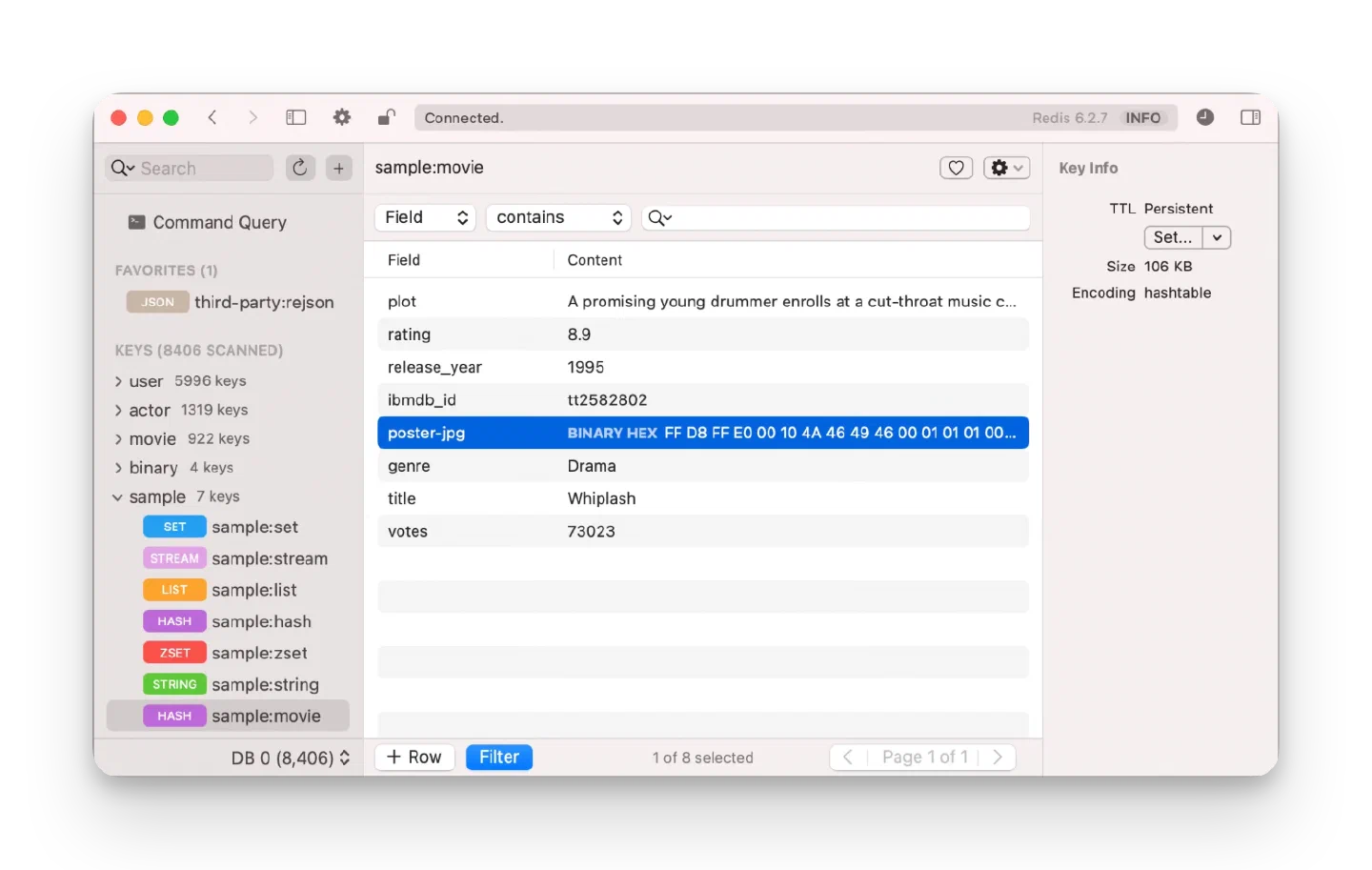Go to previous page arrow

pos(848,757)
